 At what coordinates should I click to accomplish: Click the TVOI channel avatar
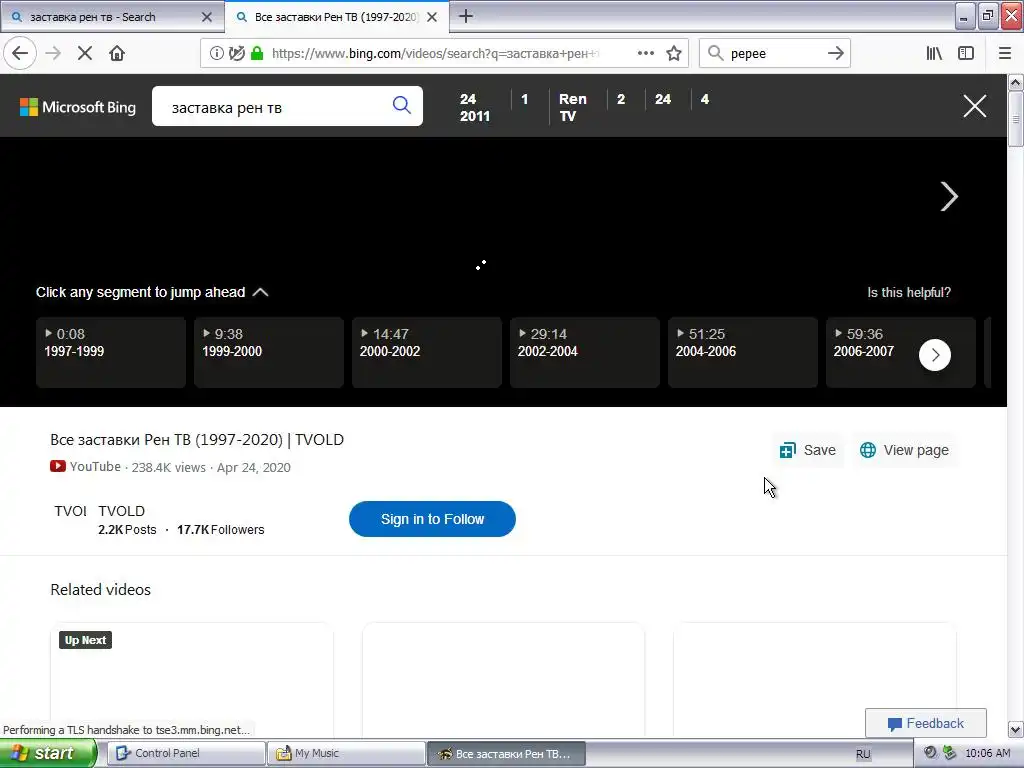point(71,511)
